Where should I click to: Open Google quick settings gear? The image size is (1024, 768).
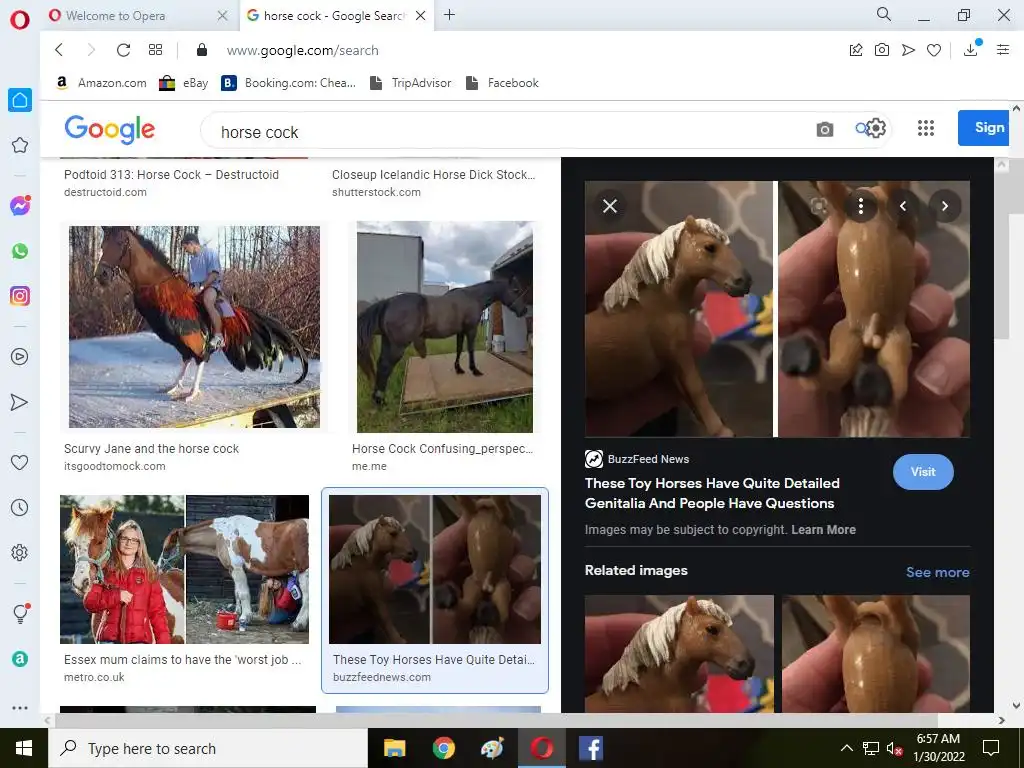pos(876,128)
